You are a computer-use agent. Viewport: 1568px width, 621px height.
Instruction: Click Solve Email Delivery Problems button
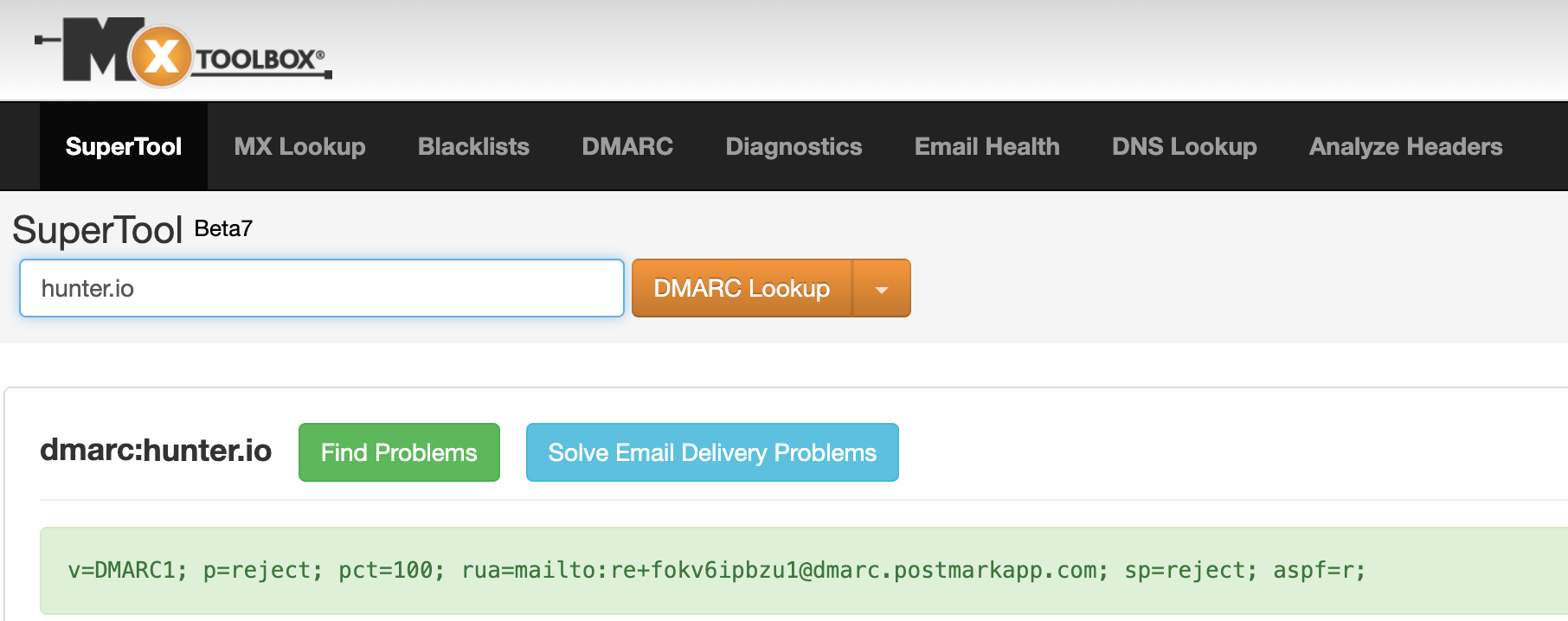click(712, 452)
